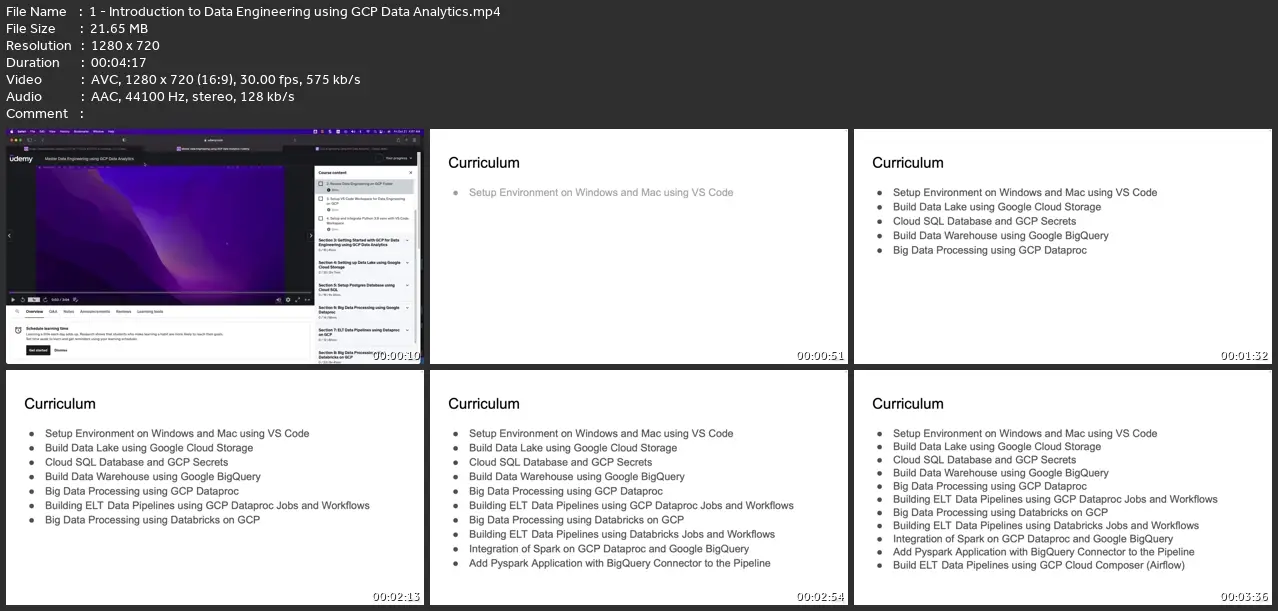Click the Curriculum slide thumbnail at 00:01:32
1278x611 pixels.
(x=1063, y=246)
